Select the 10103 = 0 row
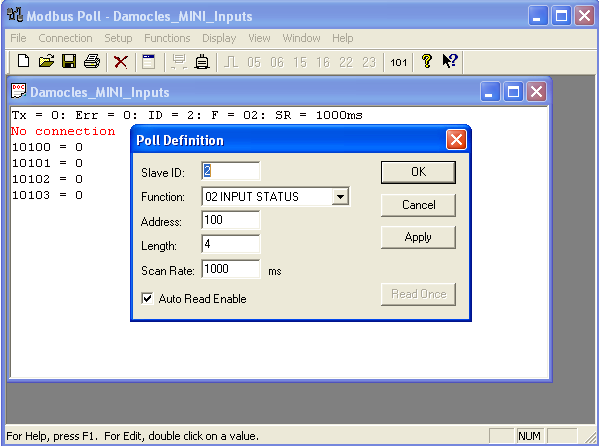600x447 pixels. pyautogui.click(x=47, y=195)
